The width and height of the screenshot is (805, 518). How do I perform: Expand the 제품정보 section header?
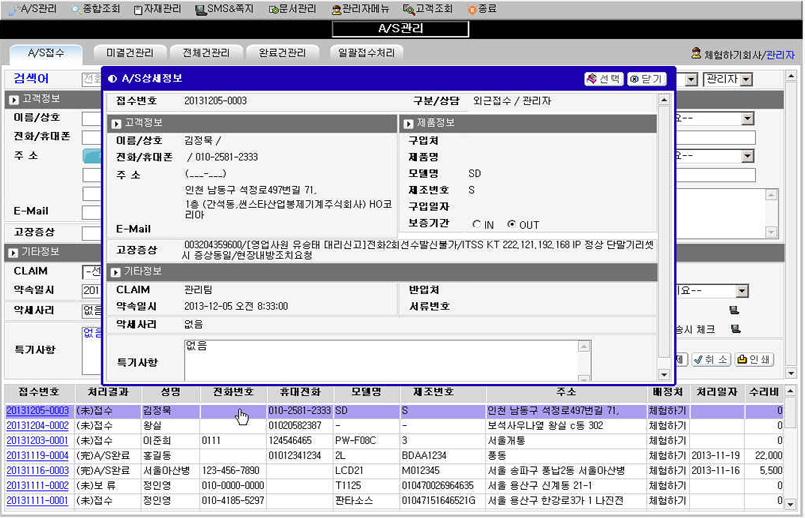(x=408, y=124)
